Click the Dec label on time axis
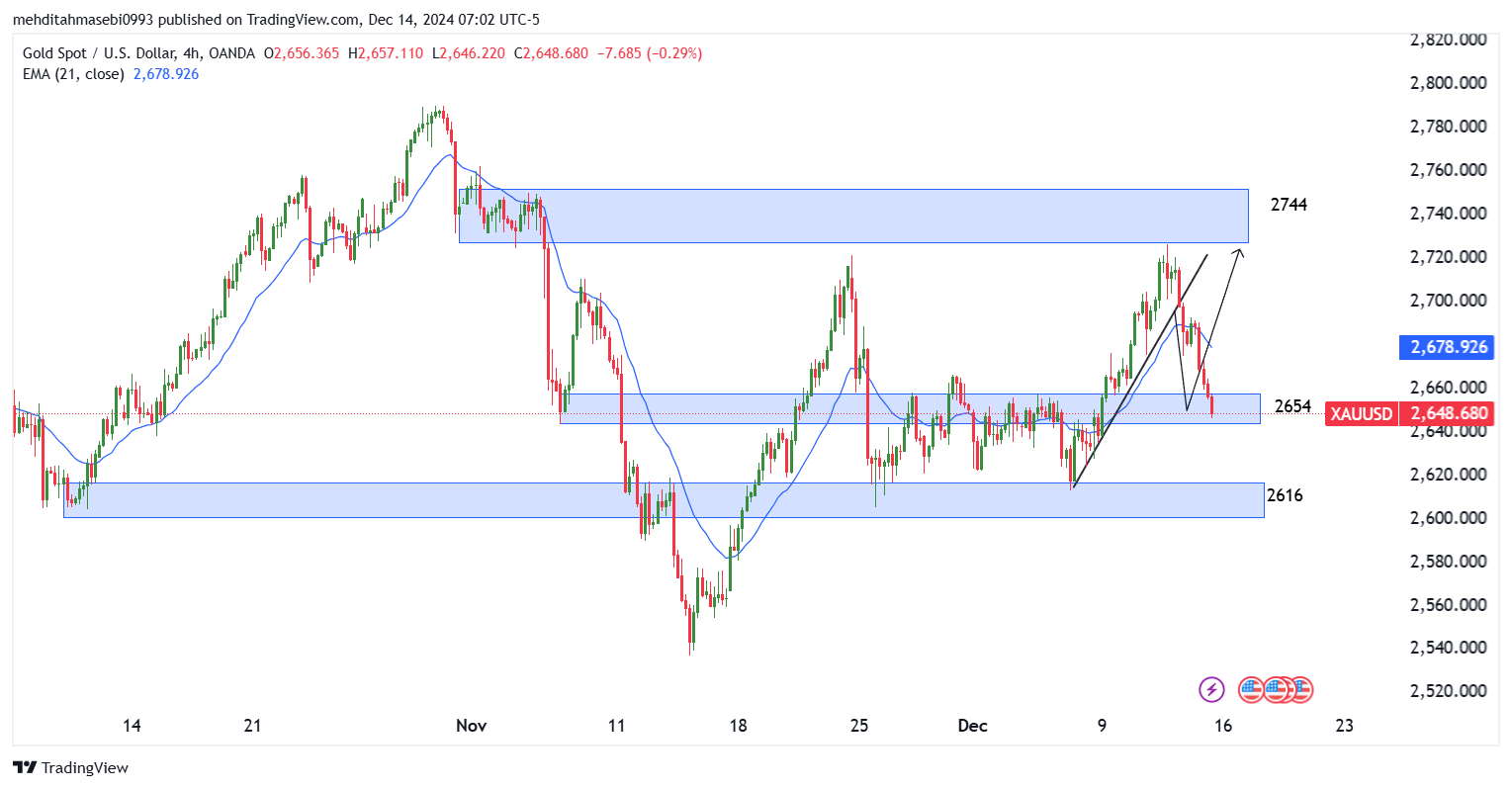Image resolution: width=1512 pixels, height=789 pixels. (973, 726)
